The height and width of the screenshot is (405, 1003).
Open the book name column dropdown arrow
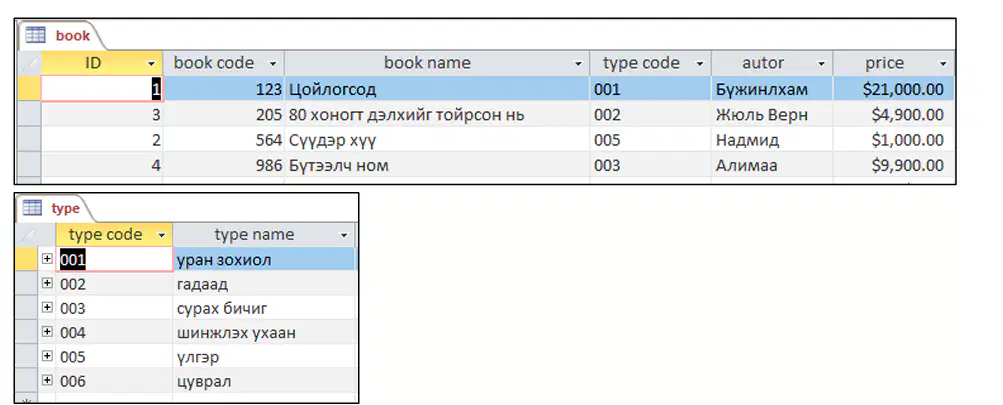pyautogui.click(x=578, y=64)
